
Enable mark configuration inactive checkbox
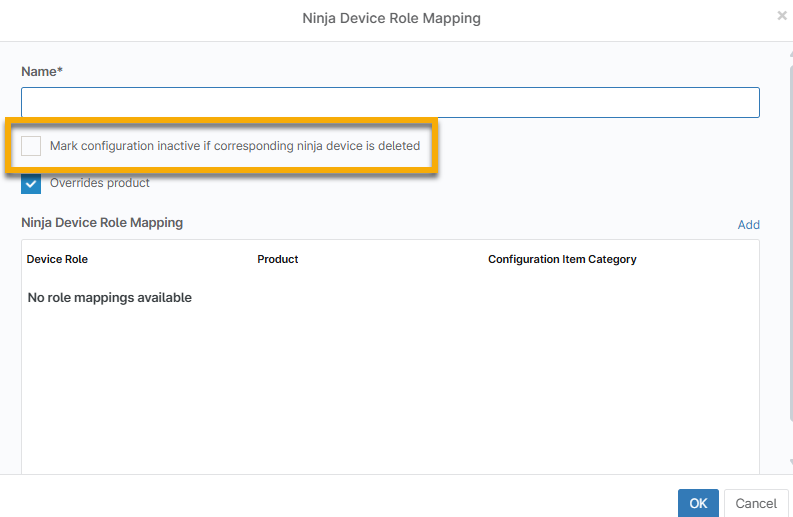coord(31,146)
